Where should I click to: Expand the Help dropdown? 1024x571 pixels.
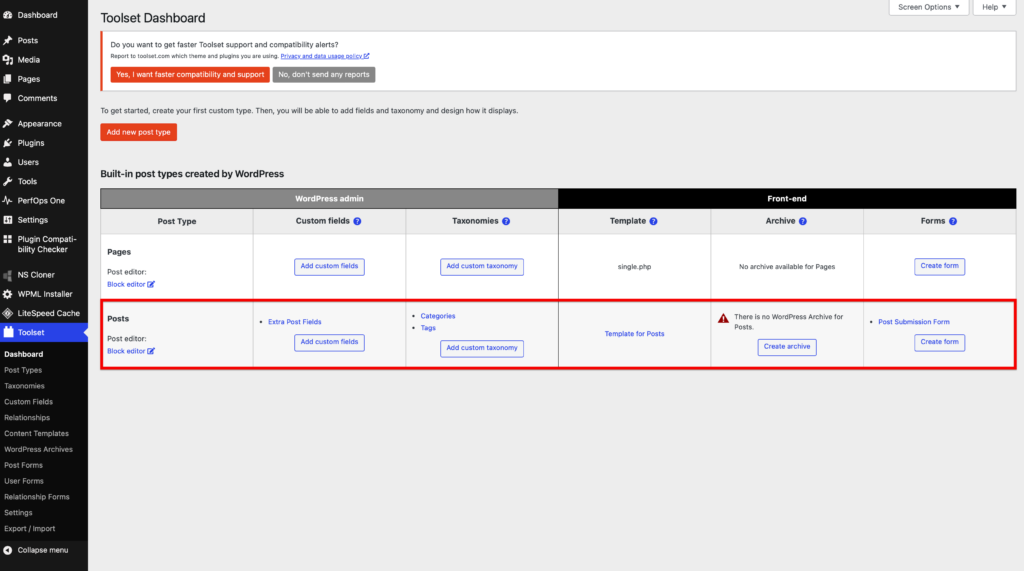click(995, 7)
